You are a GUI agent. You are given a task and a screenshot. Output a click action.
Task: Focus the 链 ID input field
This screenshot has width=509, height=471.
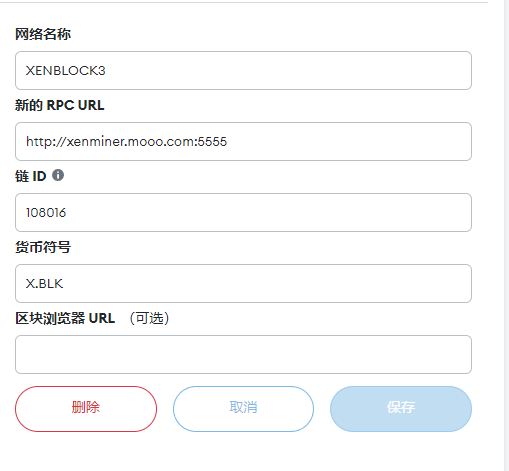tap(243, 212)
